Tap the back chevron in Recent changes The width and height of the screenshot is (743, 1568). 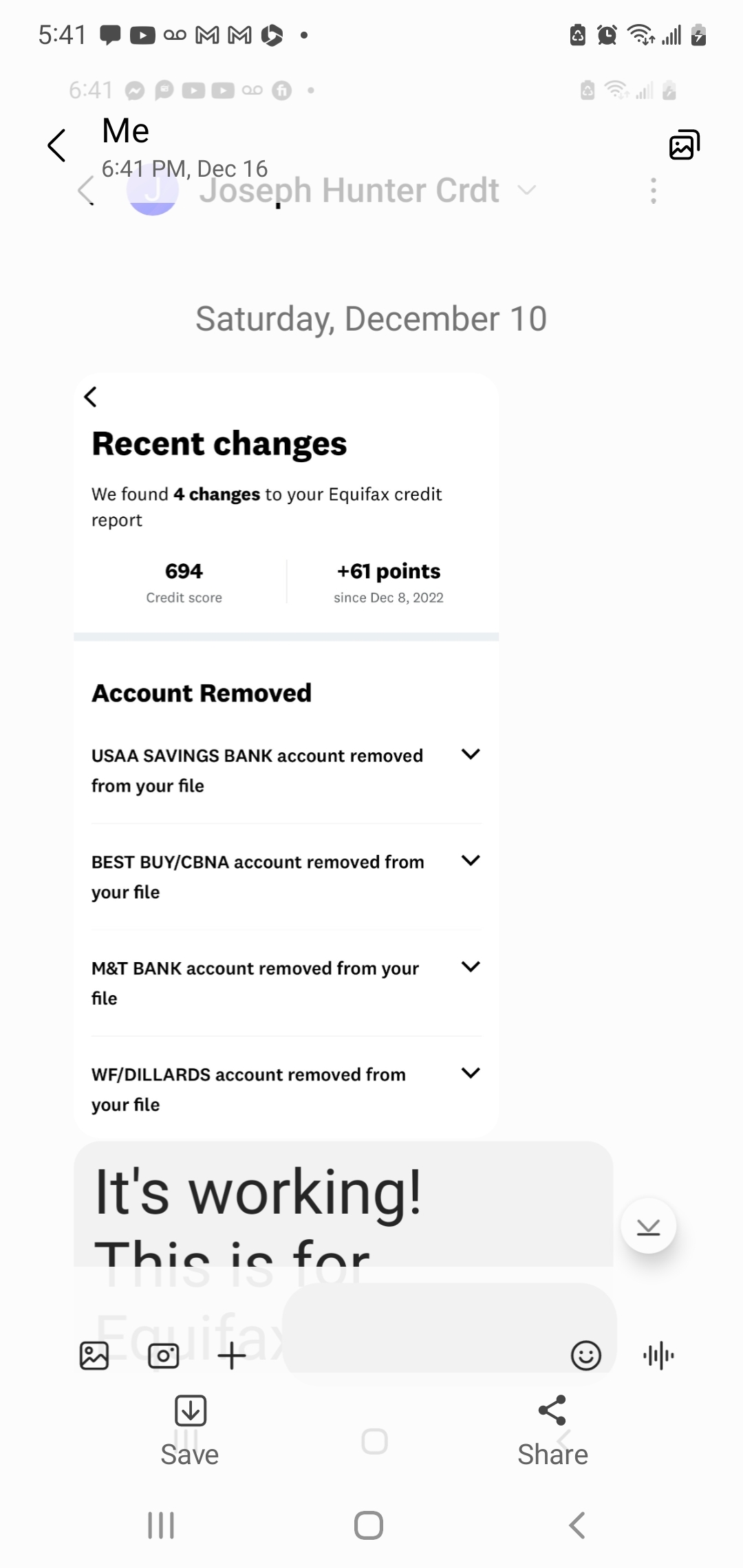point(91,397)
